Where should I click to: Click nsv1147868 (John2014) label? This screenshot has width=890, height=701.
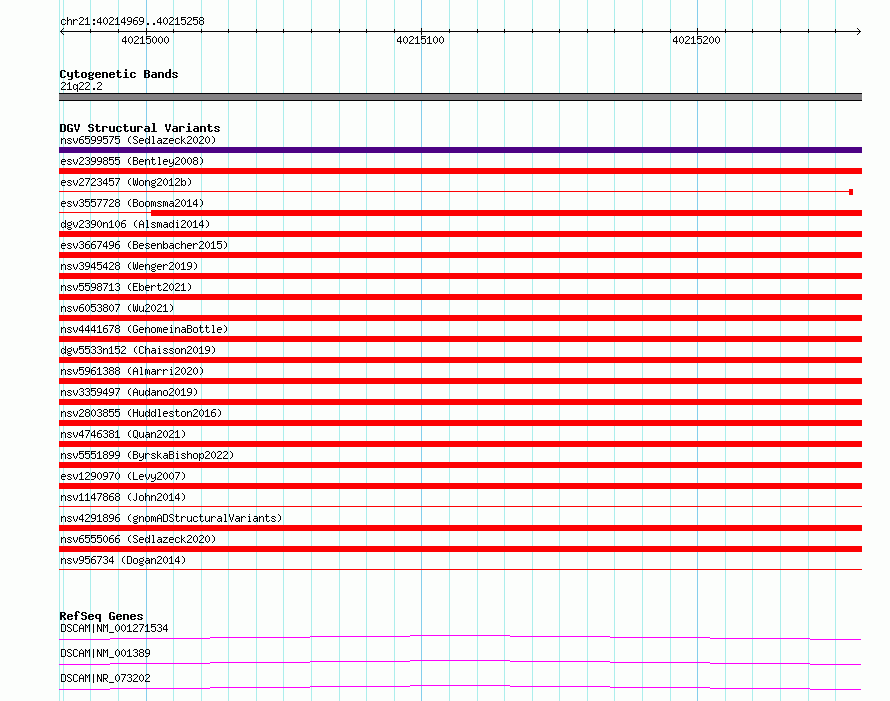123,497
